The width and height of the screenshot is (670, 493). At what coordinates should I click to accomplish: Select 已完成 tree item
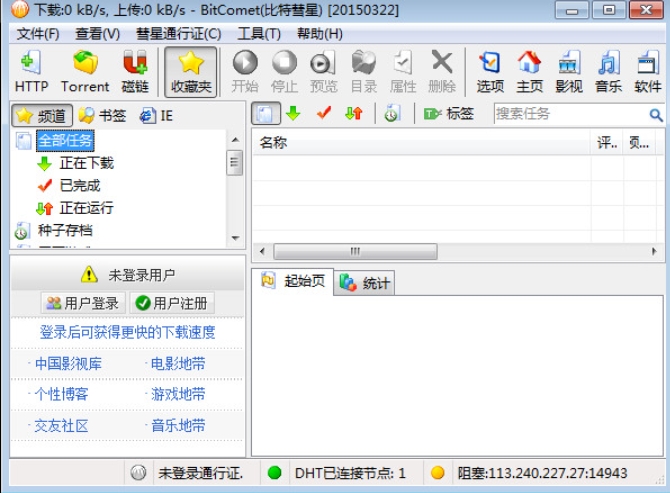pyautogui.click(x=80, y=185)
